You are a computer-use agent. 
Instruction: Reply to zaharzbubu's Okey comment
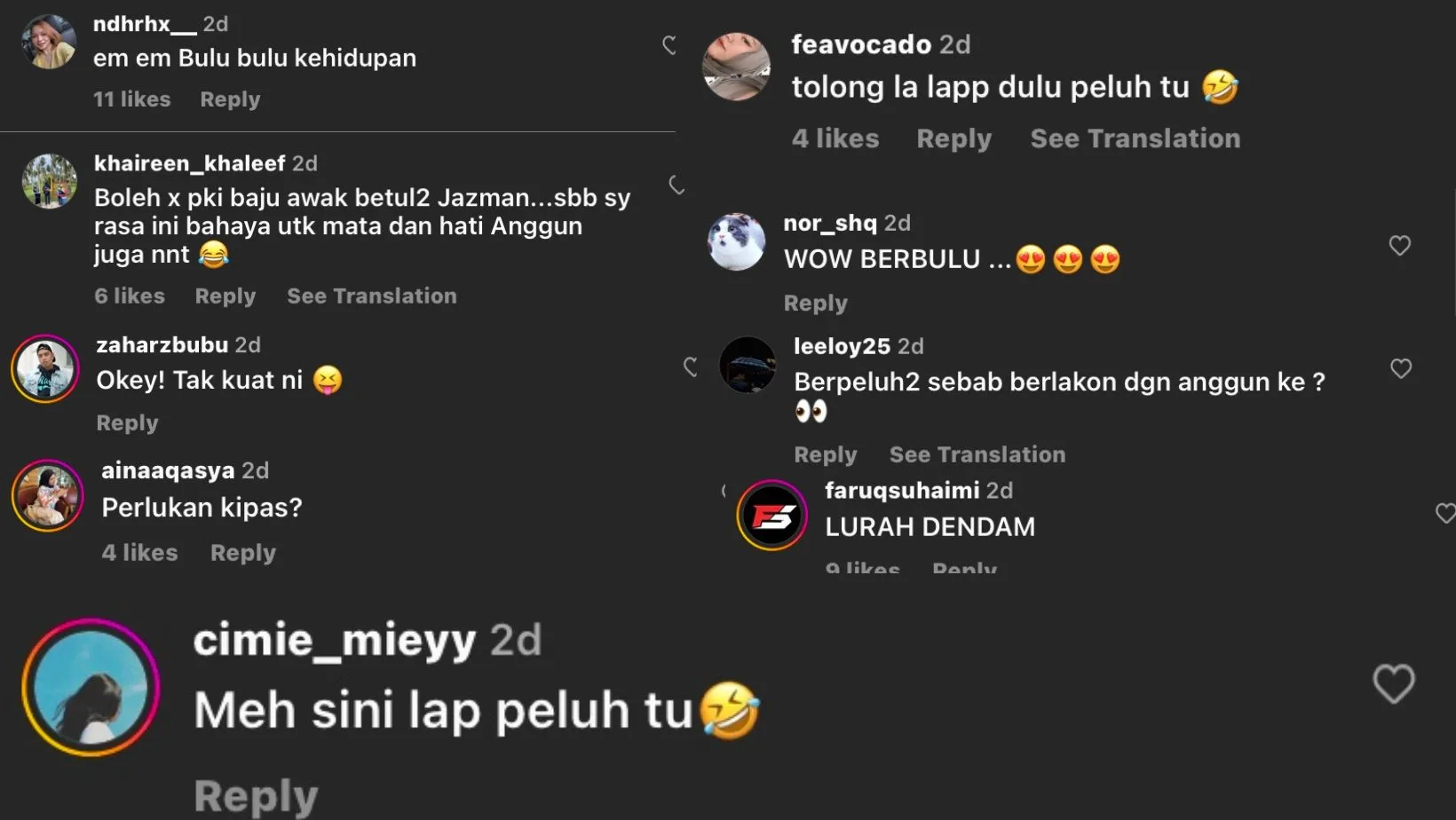pos(127,423)
